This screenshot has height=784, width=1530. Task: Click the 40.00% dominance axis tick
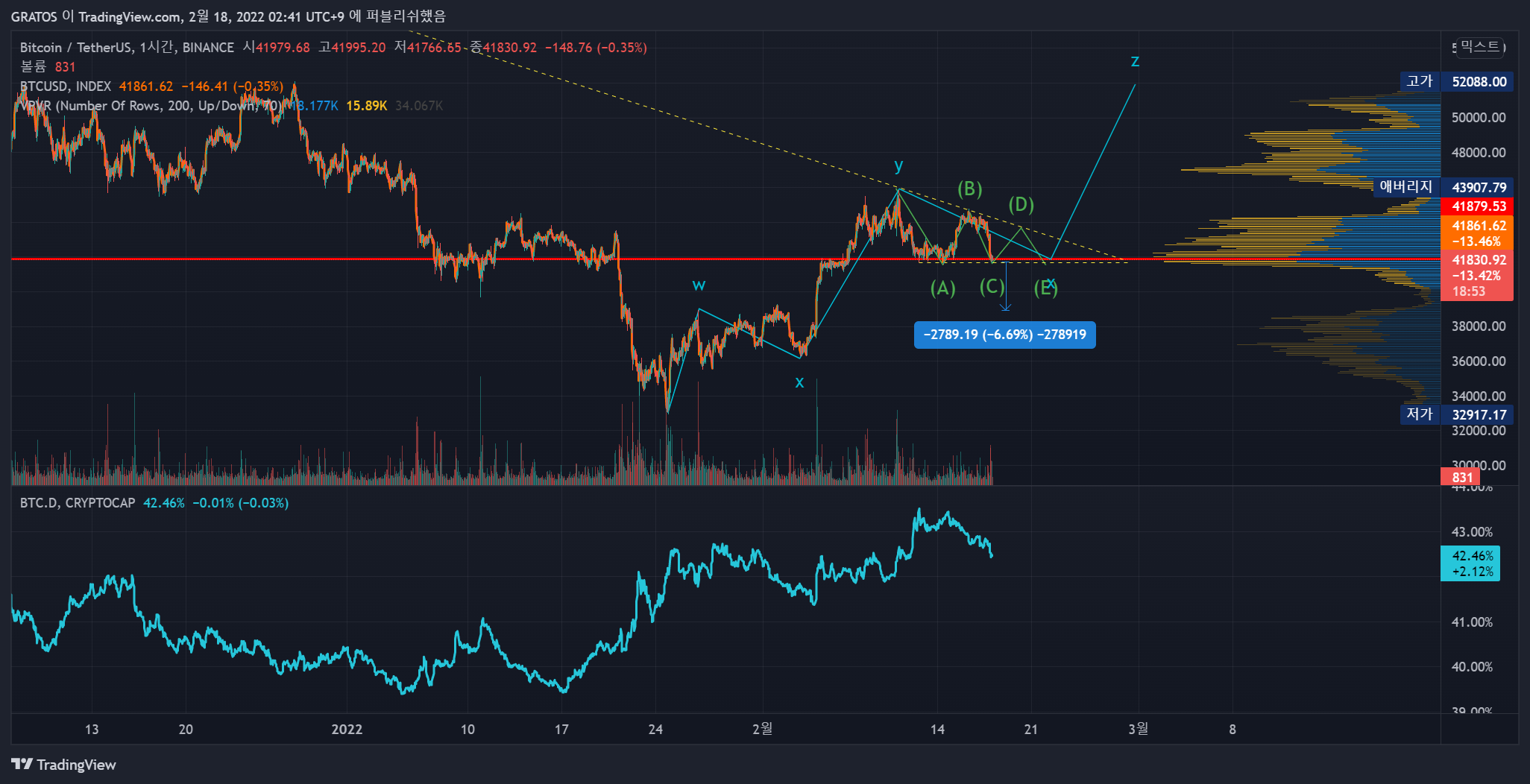pos(1472,667)
